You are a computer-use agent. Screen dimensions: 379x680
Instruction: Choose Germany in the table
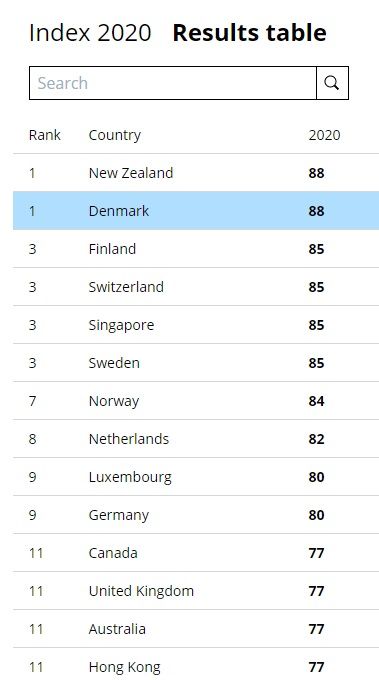pos(196,515)
